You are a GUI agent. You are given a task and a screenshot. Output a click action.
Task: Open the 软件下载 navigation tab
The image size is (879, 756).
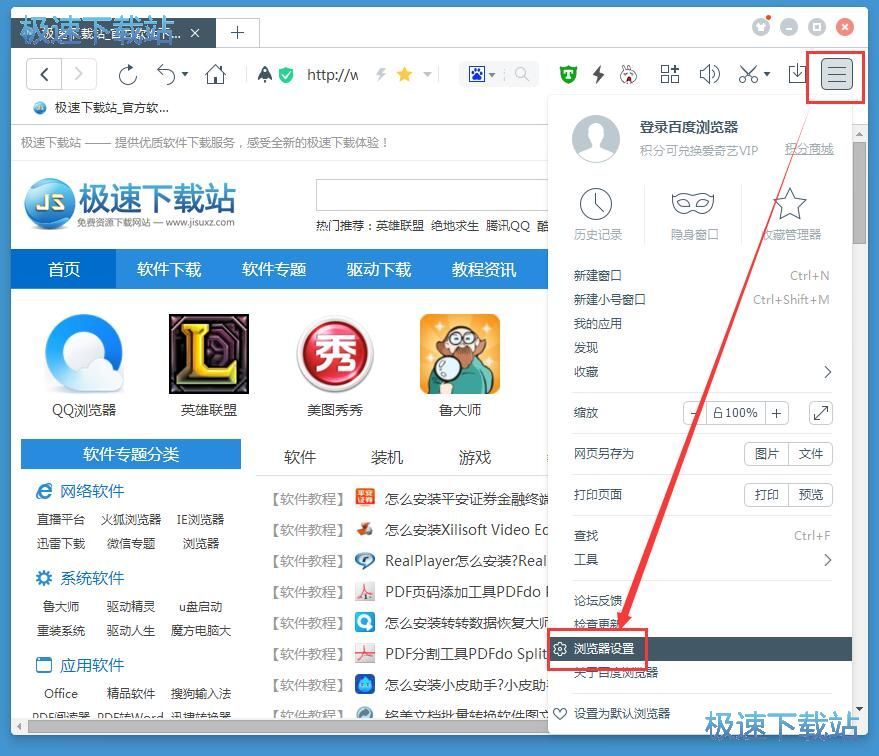(x=169, y=270)
